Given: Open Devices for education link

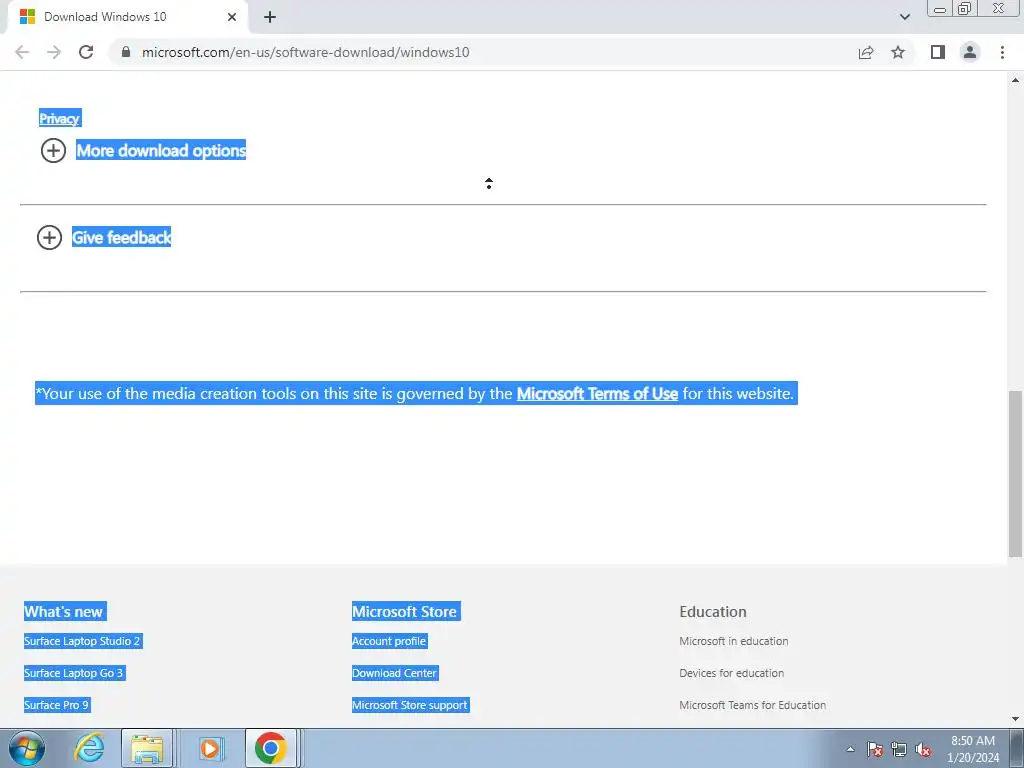Looking at the screenshot, I should [x=731, y=673].
